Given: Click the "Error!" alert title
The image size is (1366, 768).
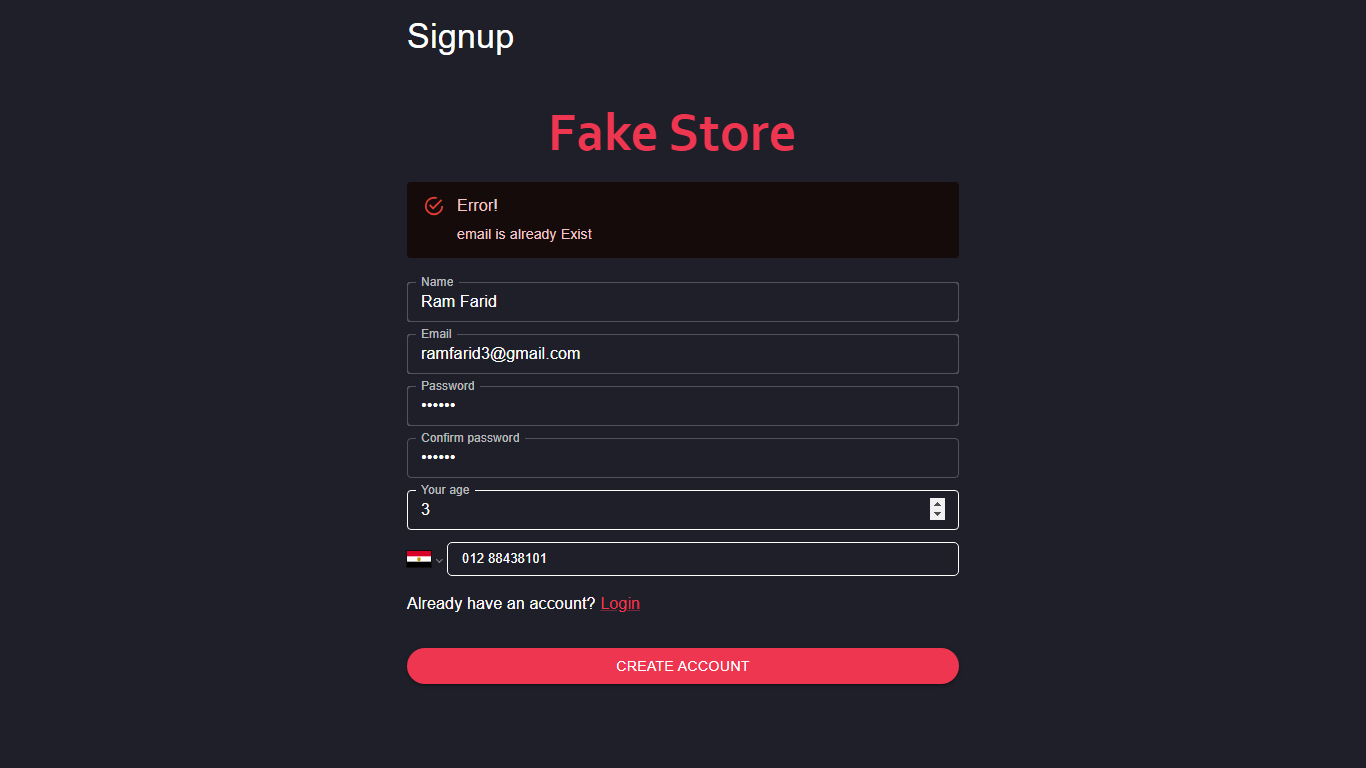Looking at the screenshot, I should coord(477,206).
